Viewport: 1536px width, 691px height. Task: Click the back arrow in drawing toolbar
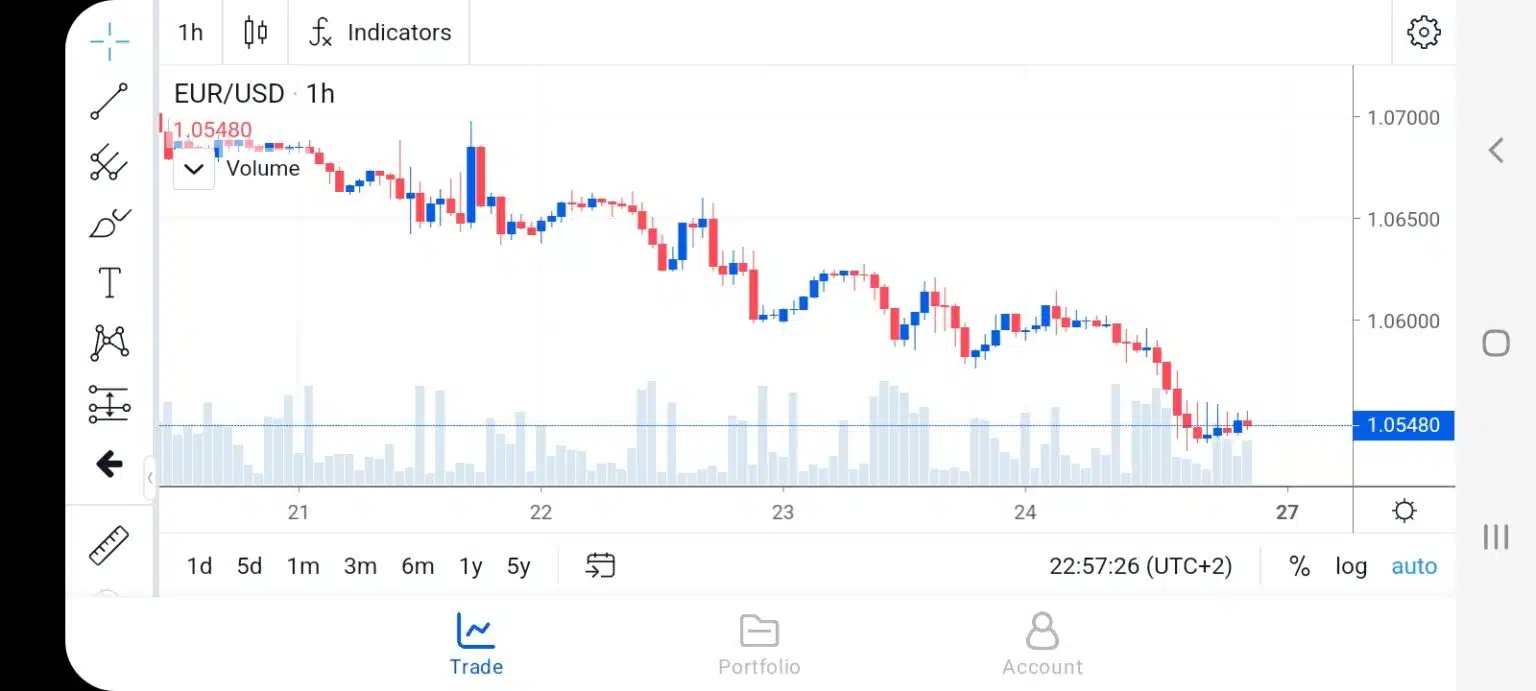(109, 464)
